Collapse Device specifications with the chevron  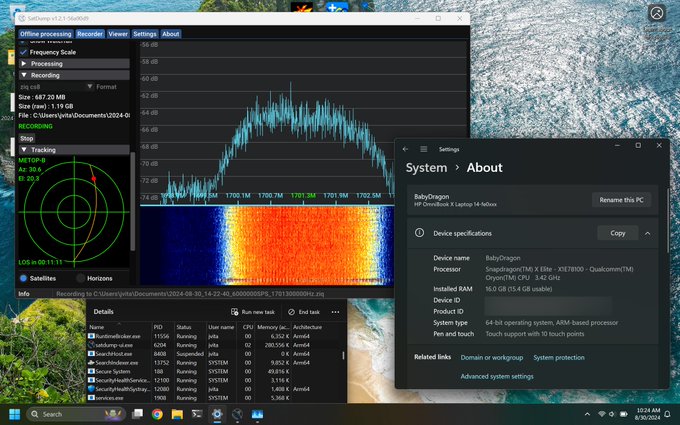click(x=647, y=233)
